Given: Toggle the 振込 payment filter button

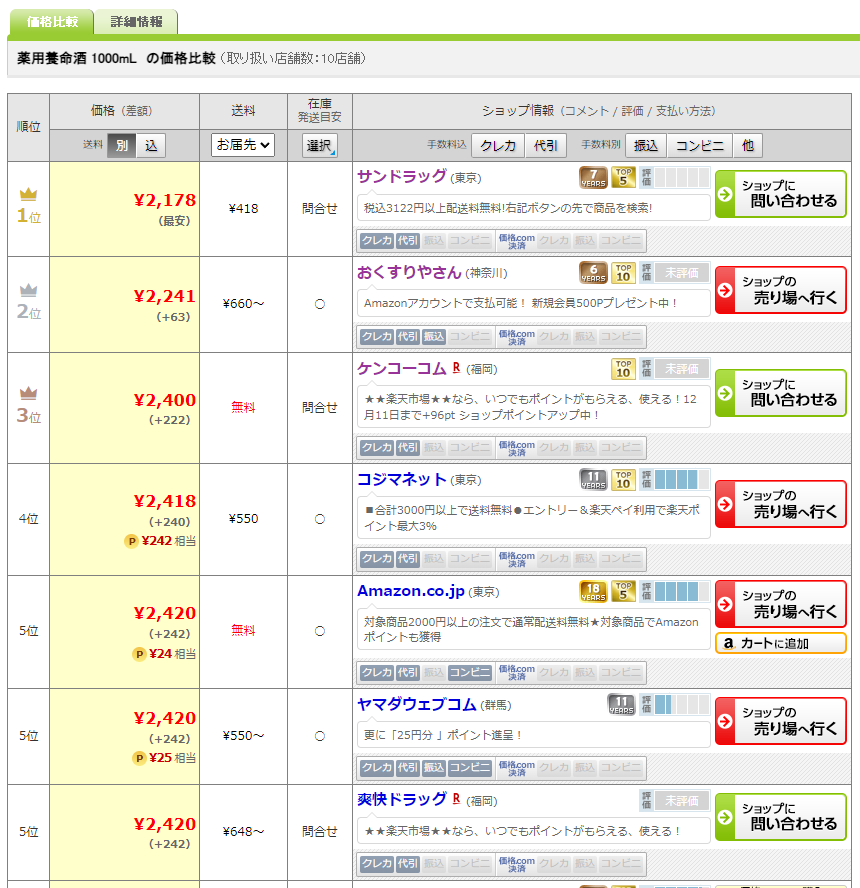Looking at the screenshot, I should [646, 146].
